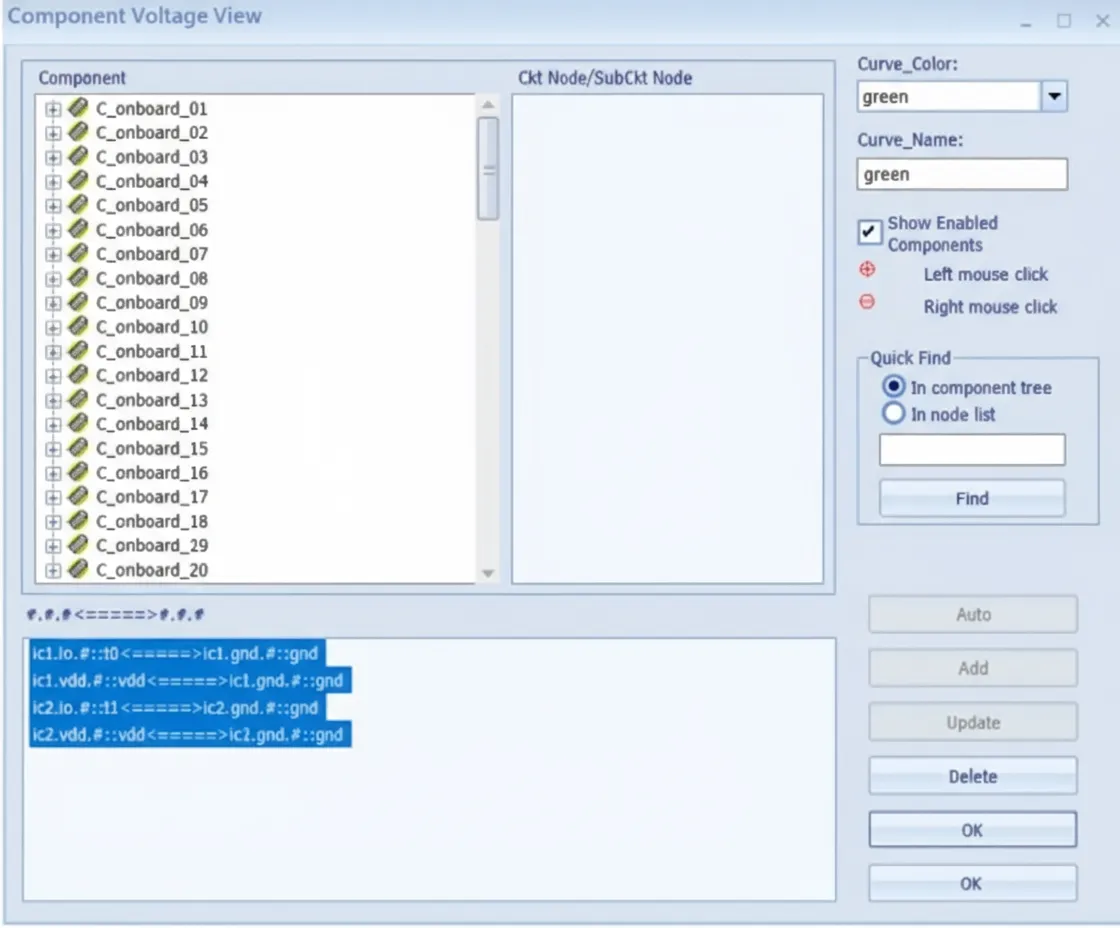The height and width of the screenshot is (928, 1120).
Task: Click the capacitor icon beside C_onboard_03
Action: (x=79, y=156)
